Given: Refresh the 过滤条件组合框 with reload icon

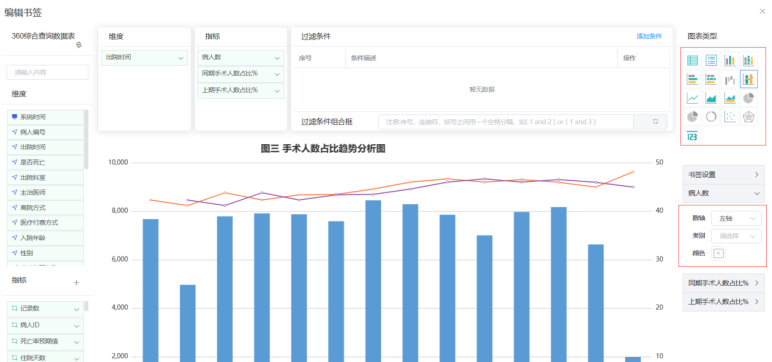Looking at the screenshot, I should coord(655,121).
